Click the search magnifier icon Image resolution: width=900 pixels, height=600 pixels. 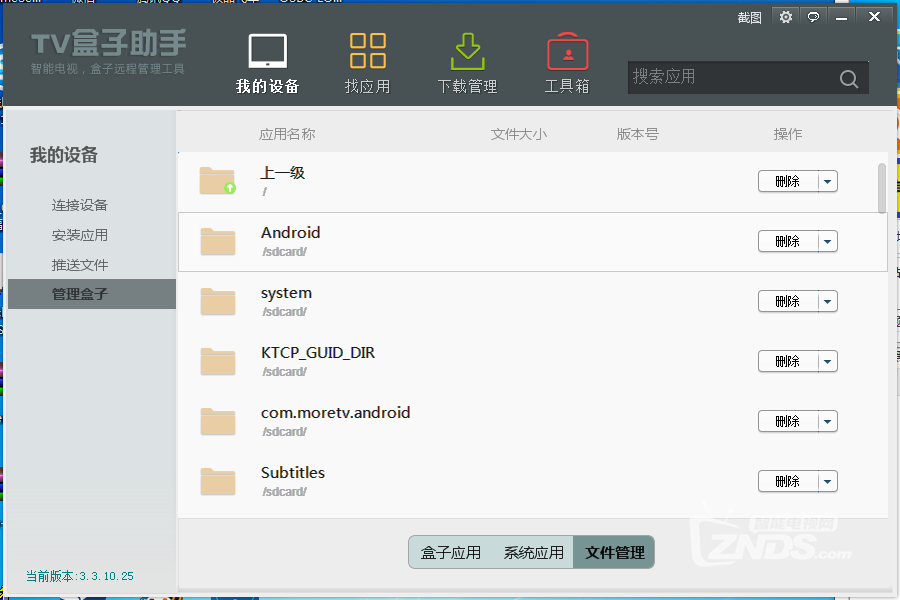pyautogui.click(x=849, y=79)
